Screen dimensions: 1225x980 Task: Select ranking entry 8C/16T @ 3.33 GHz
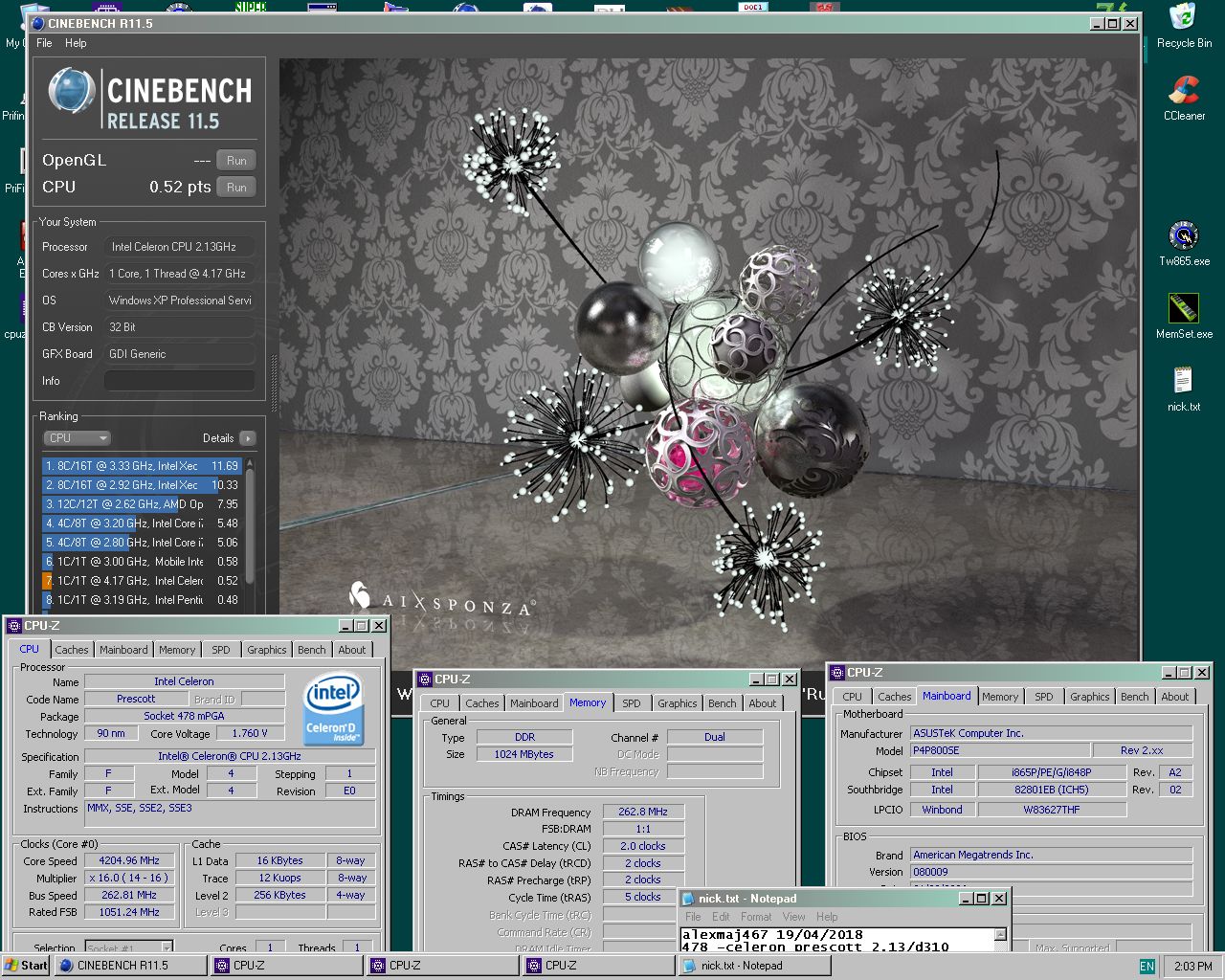(x=142, y=466)
